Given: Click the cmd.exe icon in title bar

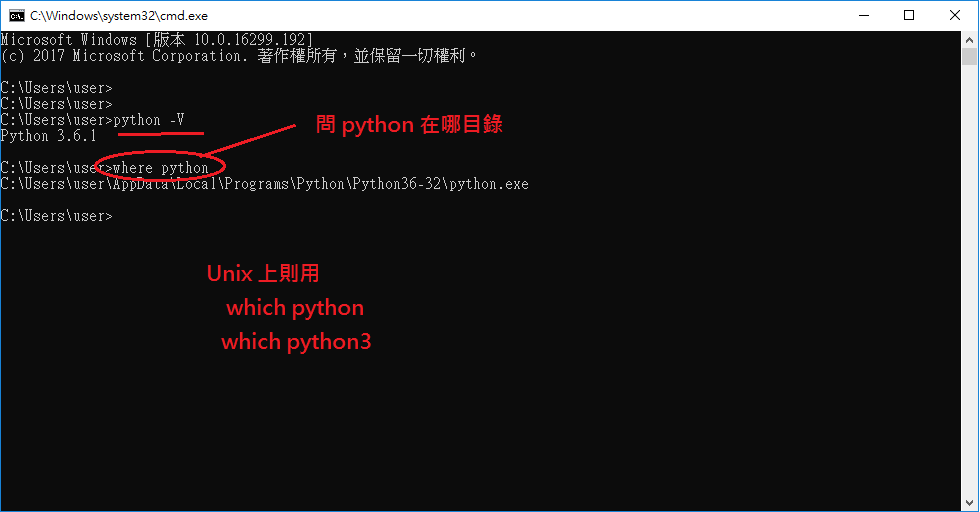Looking at the screenshot, I should coord(17,16).
